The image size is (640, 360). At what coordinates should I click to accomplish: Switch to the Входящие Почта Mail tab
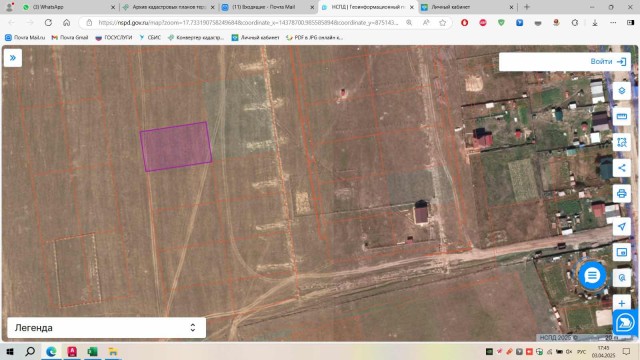[268, 7]
